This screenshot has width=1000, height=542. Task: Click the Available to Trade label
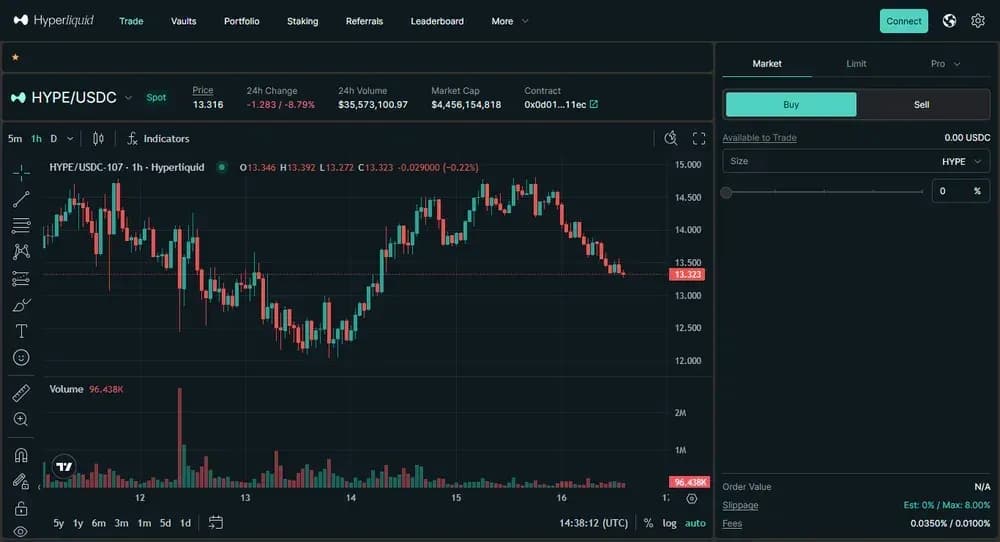coord(759,138)
